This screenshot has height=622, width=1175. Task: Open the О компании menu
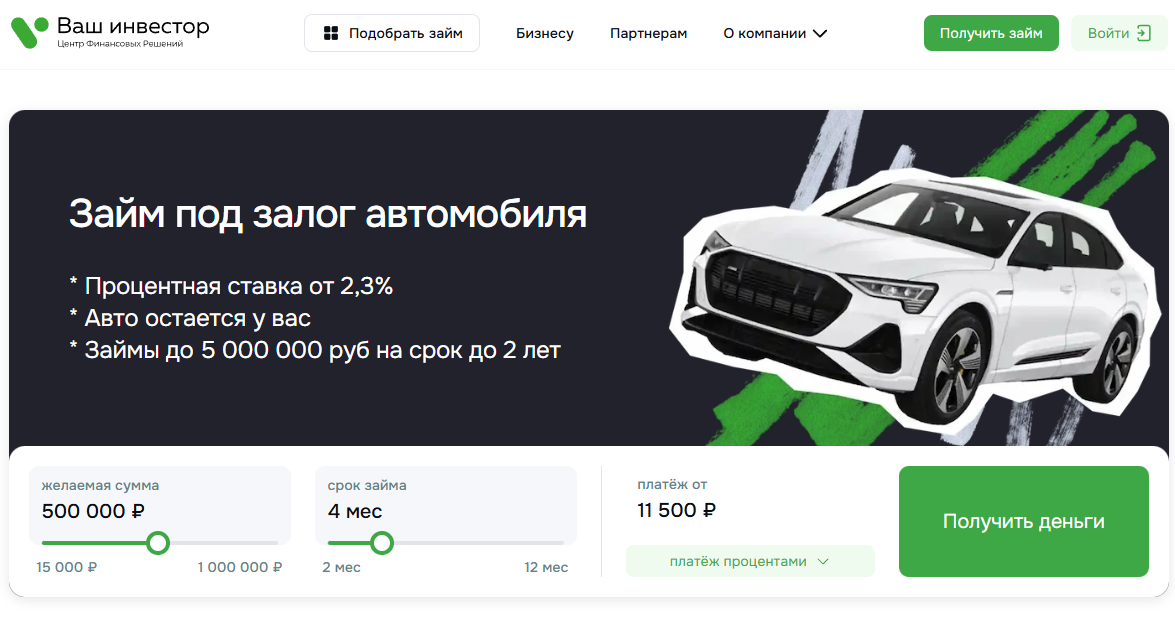765,33
